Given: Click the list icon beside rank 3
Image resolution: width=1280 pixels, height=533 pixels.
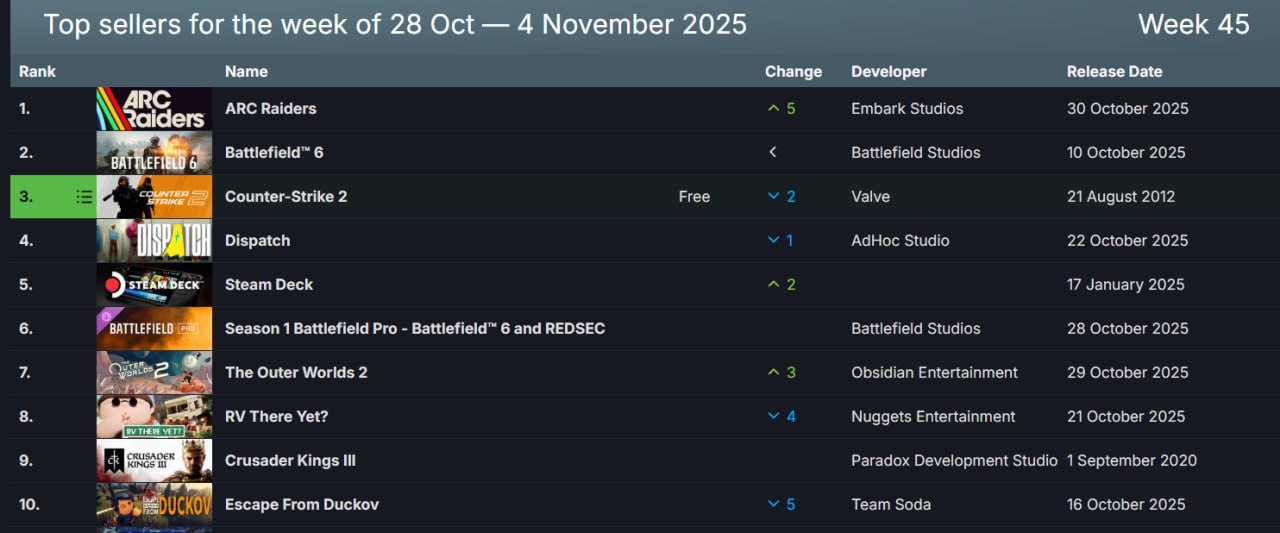Looking at the screenshot, I should (x=84, y=197).
